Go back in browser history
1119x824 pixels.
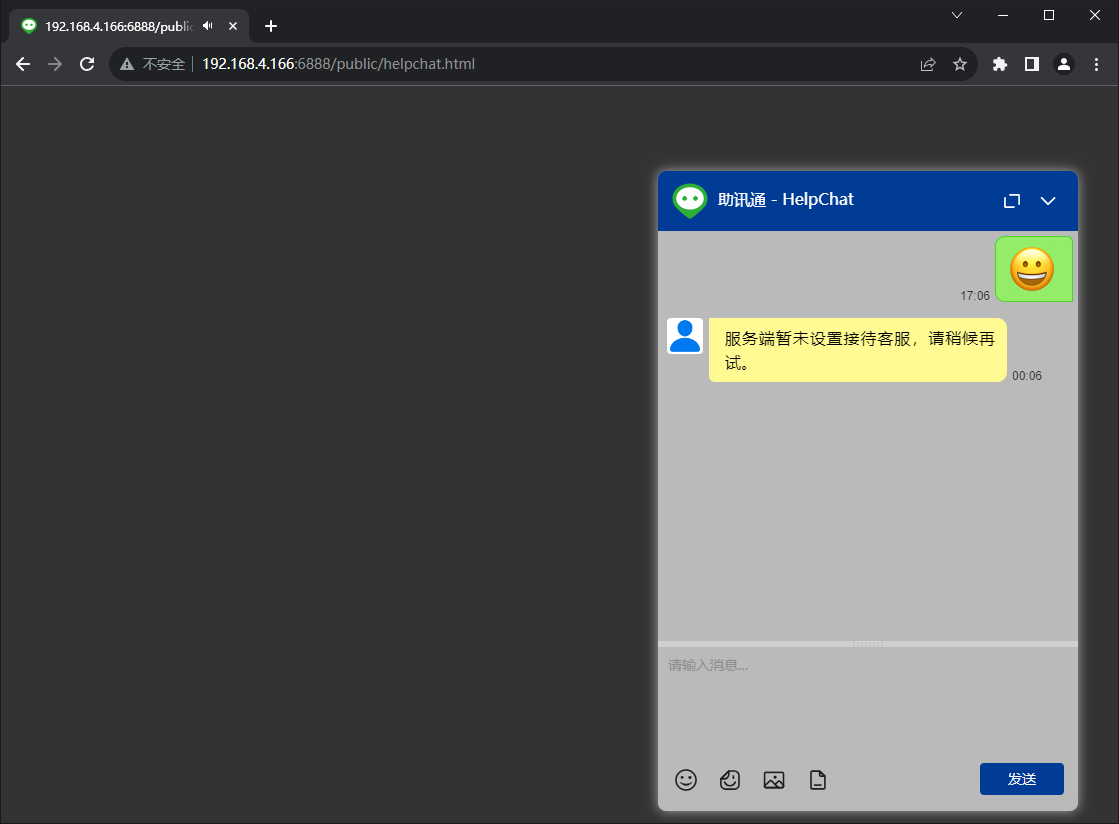click(x=23, y=64)
